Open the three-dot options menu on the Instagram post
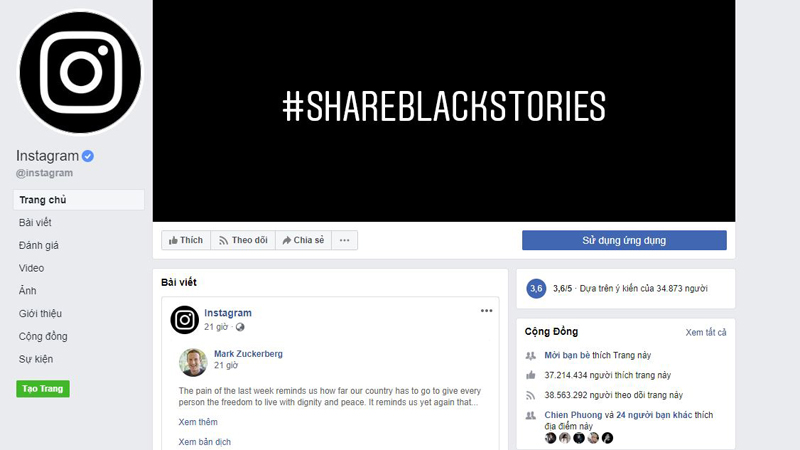The width and height of the screenshot is (800, 450). (486, 311)
